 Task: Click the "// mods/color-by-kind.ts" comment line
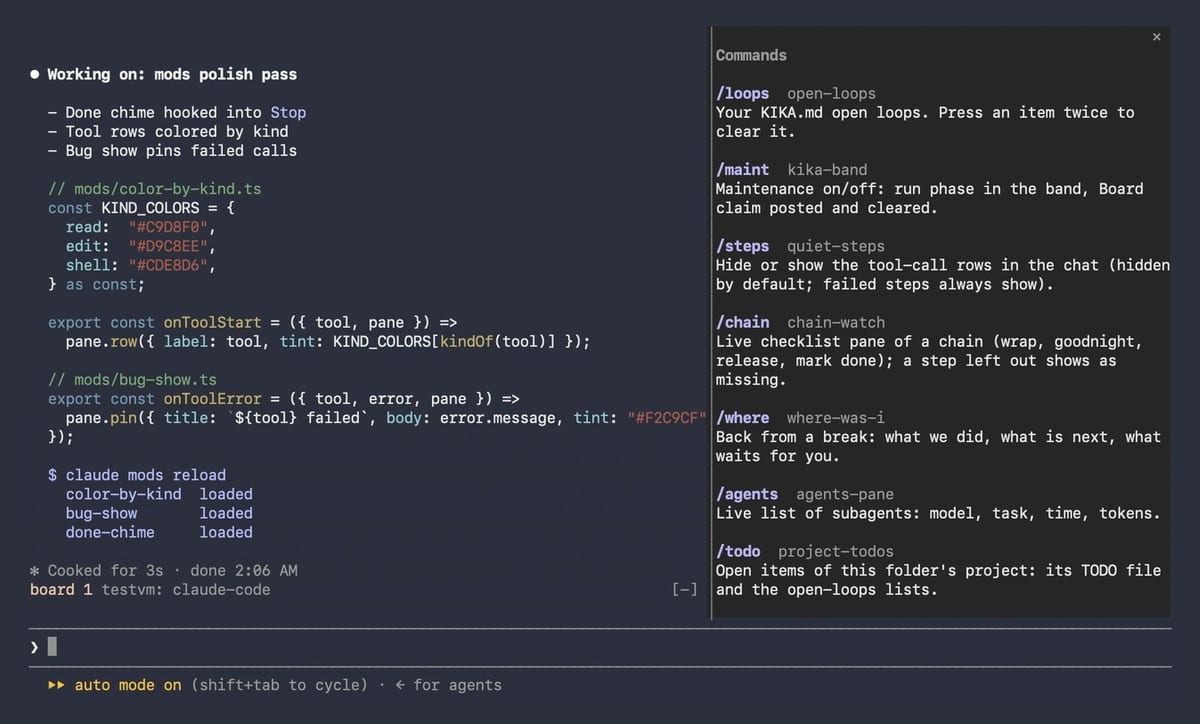coord(155,189)
